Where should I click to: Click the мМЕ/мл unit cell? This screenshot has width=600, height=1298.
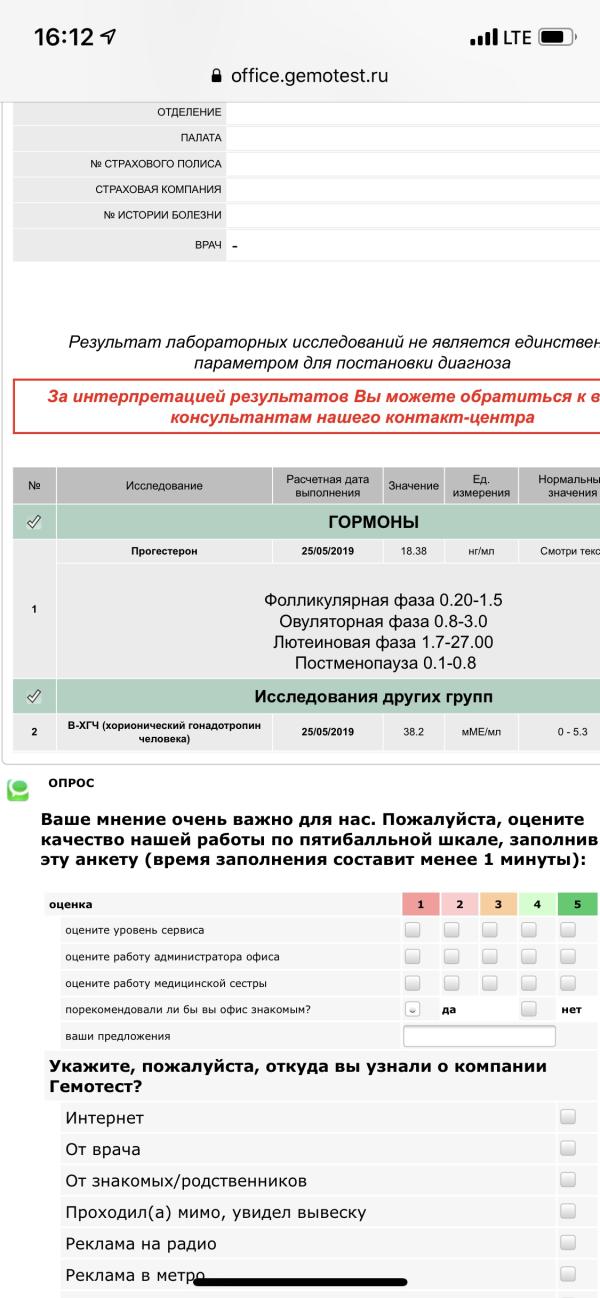click(481, 732)
